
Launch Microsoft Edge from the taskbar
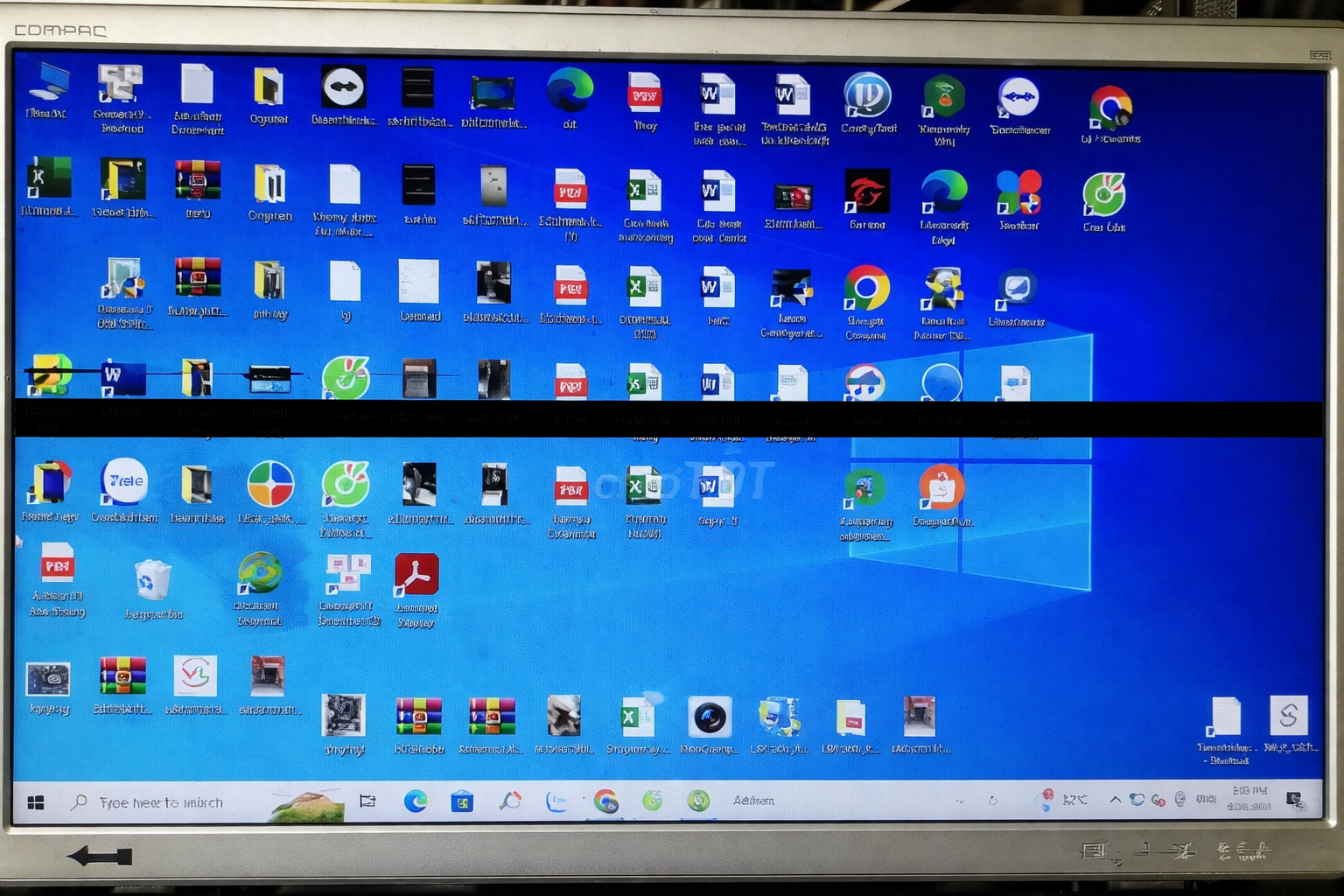coord(416,801)
